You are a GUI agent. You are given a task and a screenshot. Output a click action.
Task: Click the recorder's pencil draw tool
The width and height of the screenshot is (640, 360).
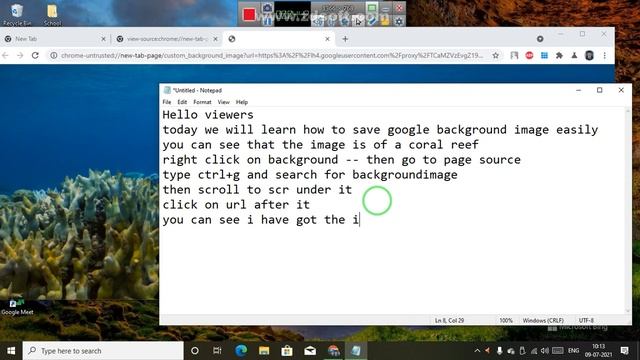point(372,21)
